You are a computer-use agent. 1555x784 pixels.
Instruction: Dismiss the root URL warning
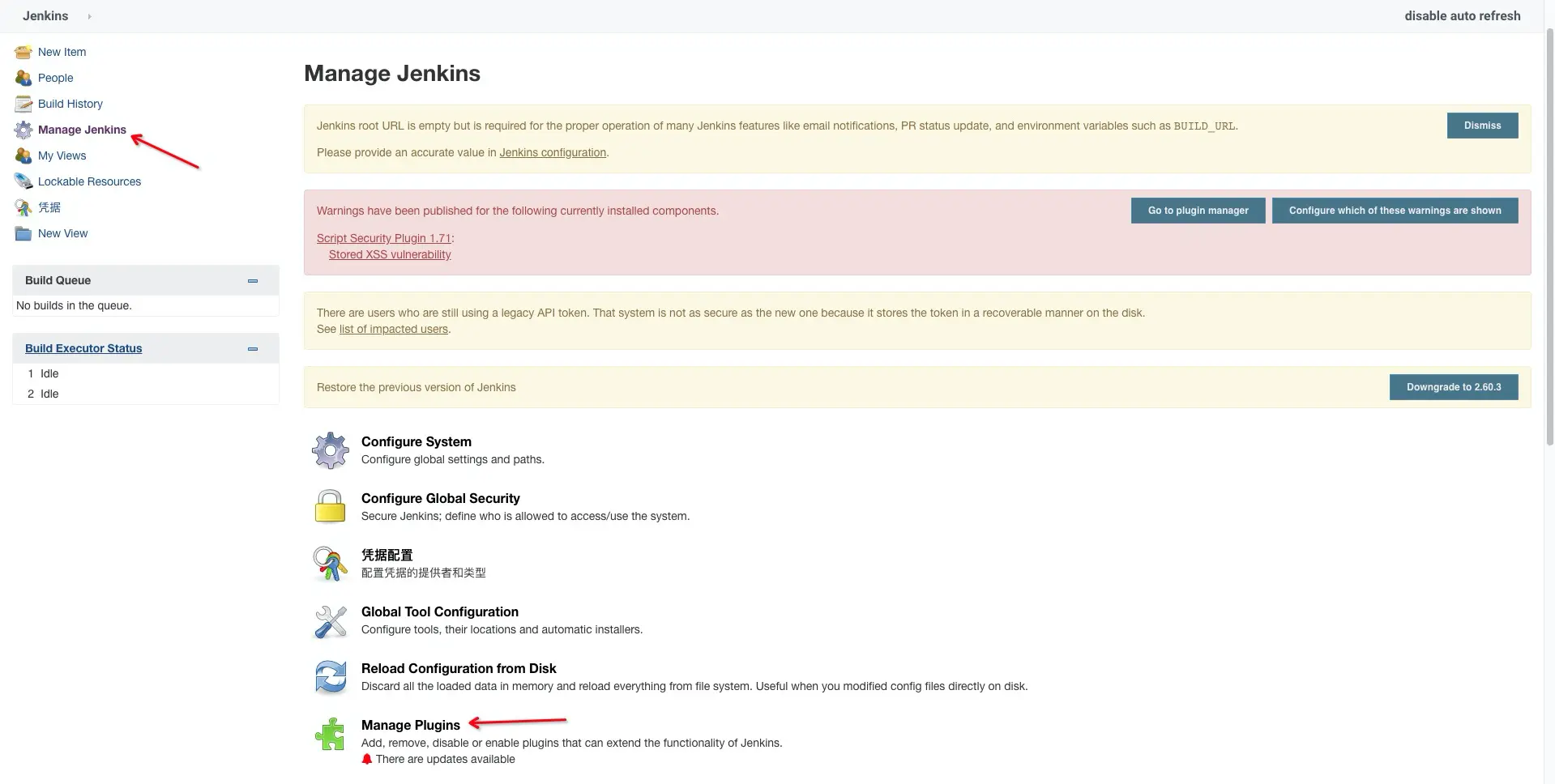pos(1482,126)
